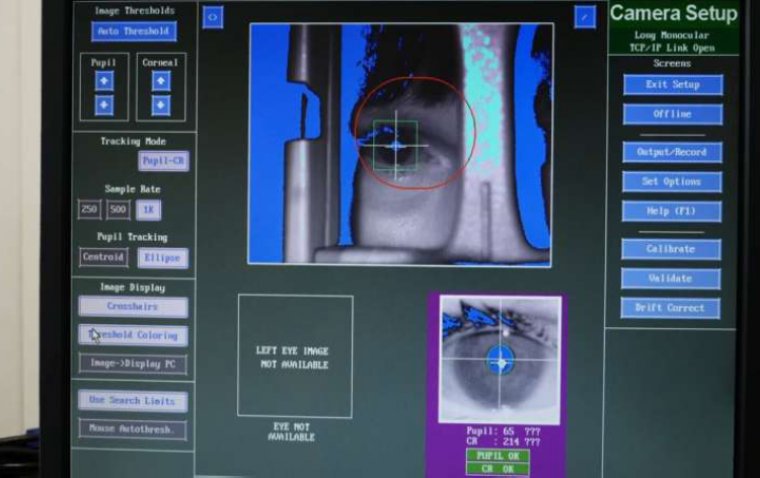This screenshot has height=478, width=760.
Task: Click the icon at top-right of camera view
Action: (585, 17)
